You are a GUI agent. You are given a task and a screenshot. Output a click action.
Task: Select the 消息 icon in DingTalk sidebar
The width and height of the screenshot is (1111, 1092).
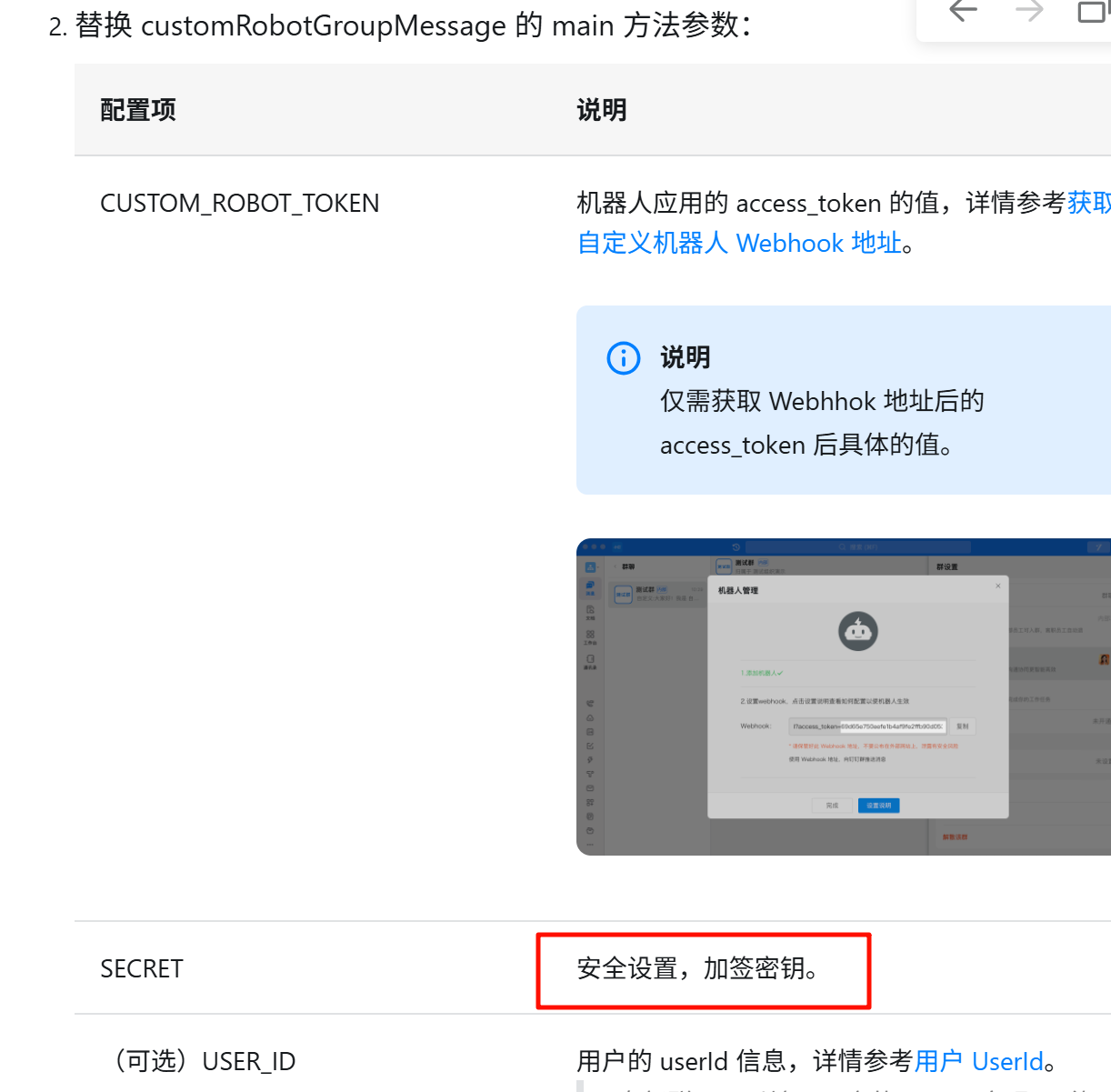click(590, 588)
